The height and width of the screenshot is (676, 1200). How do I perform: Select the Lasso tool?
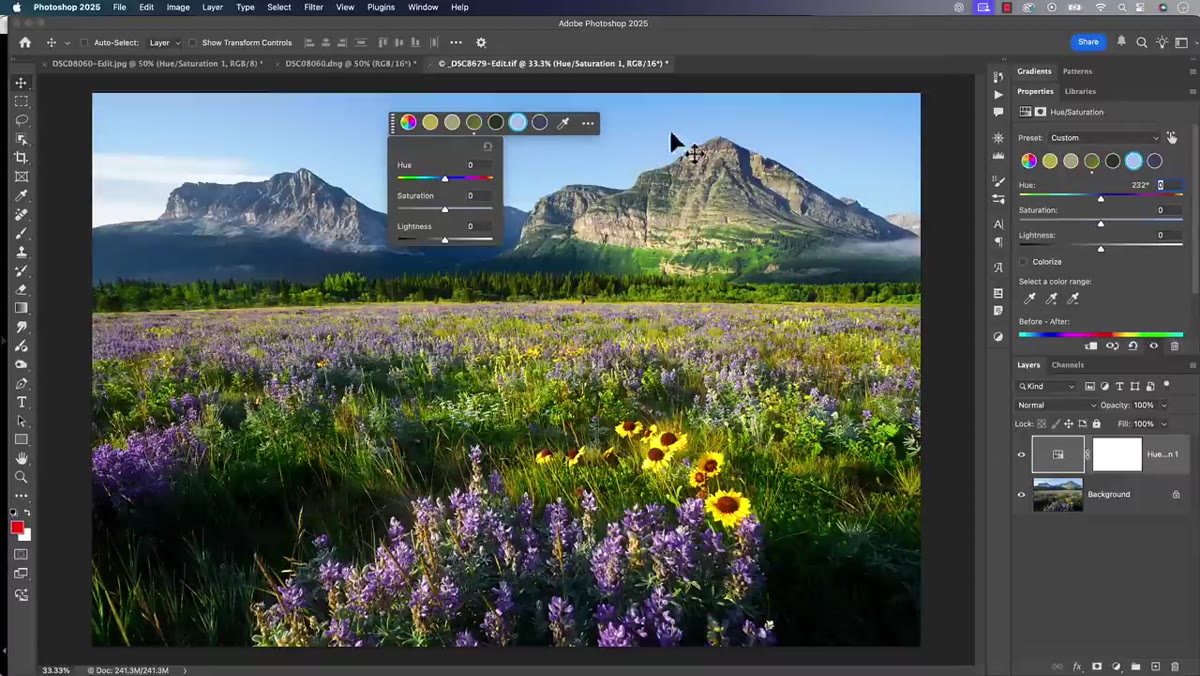(x=21, y=120)
